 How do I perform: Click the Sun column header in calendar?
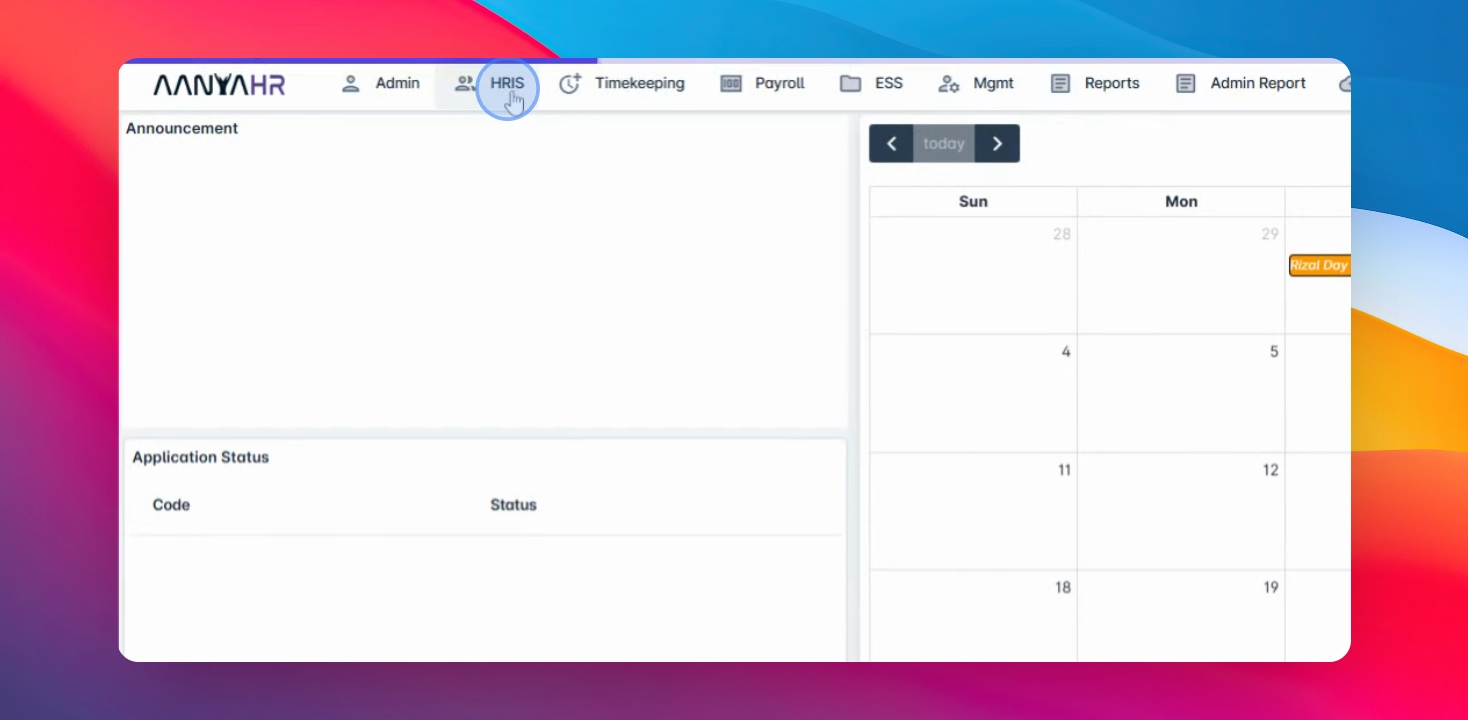(973, 201)
